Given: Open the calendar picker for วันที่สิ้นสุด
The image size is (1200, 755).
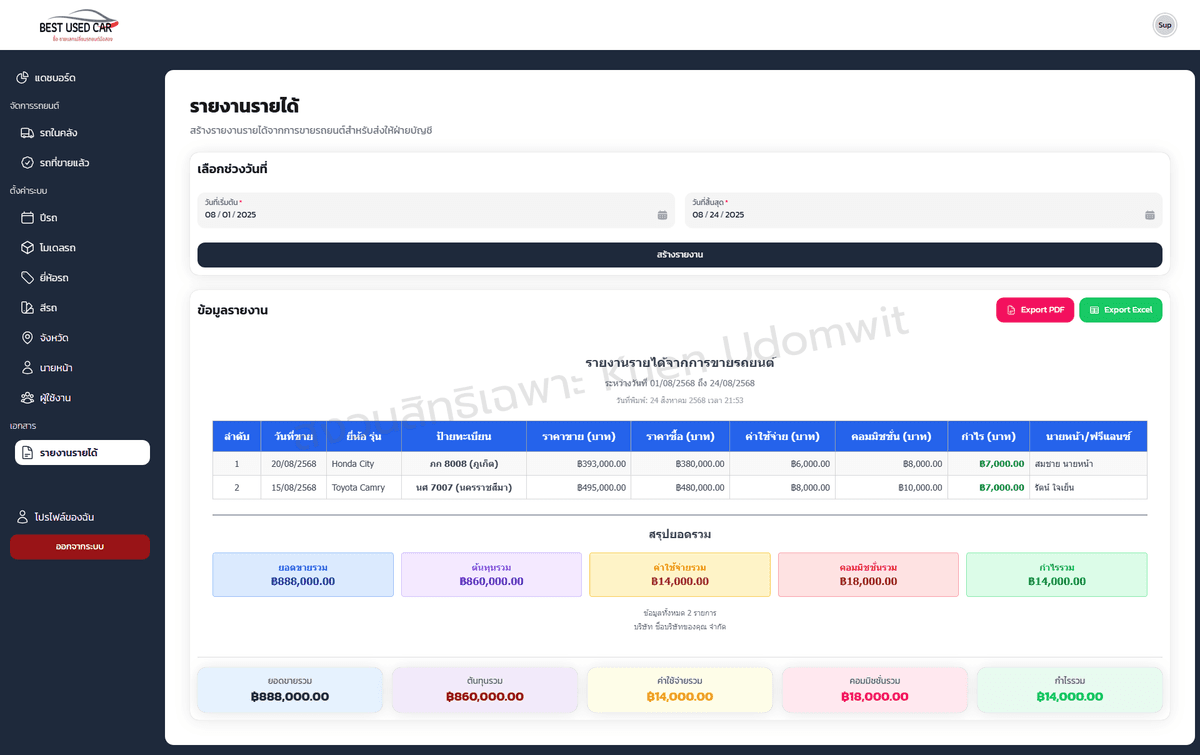Looking at the screenshot, I should [x=1150, y=215].
